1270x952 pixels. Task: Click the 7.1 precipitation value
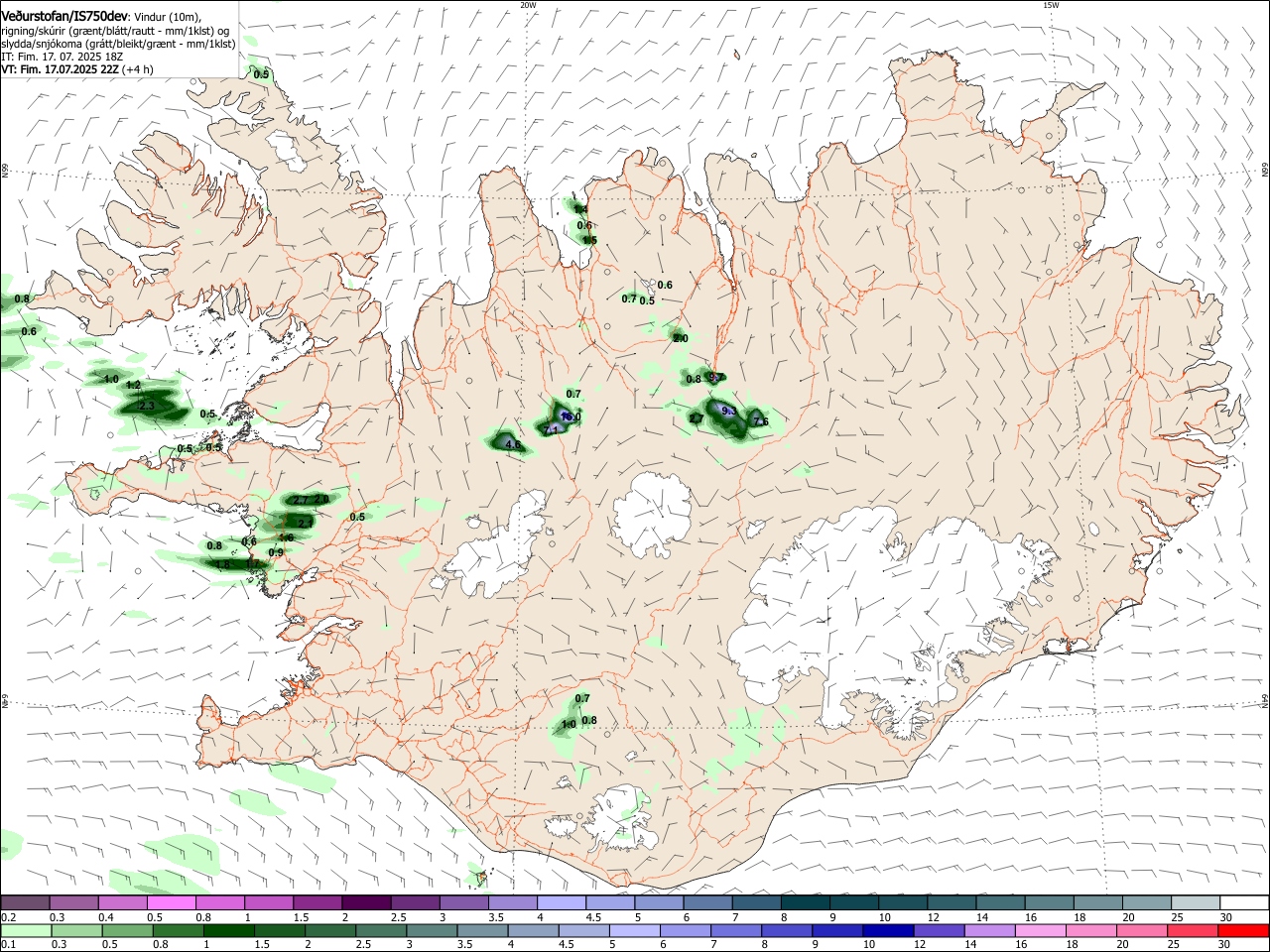[551, 429]
